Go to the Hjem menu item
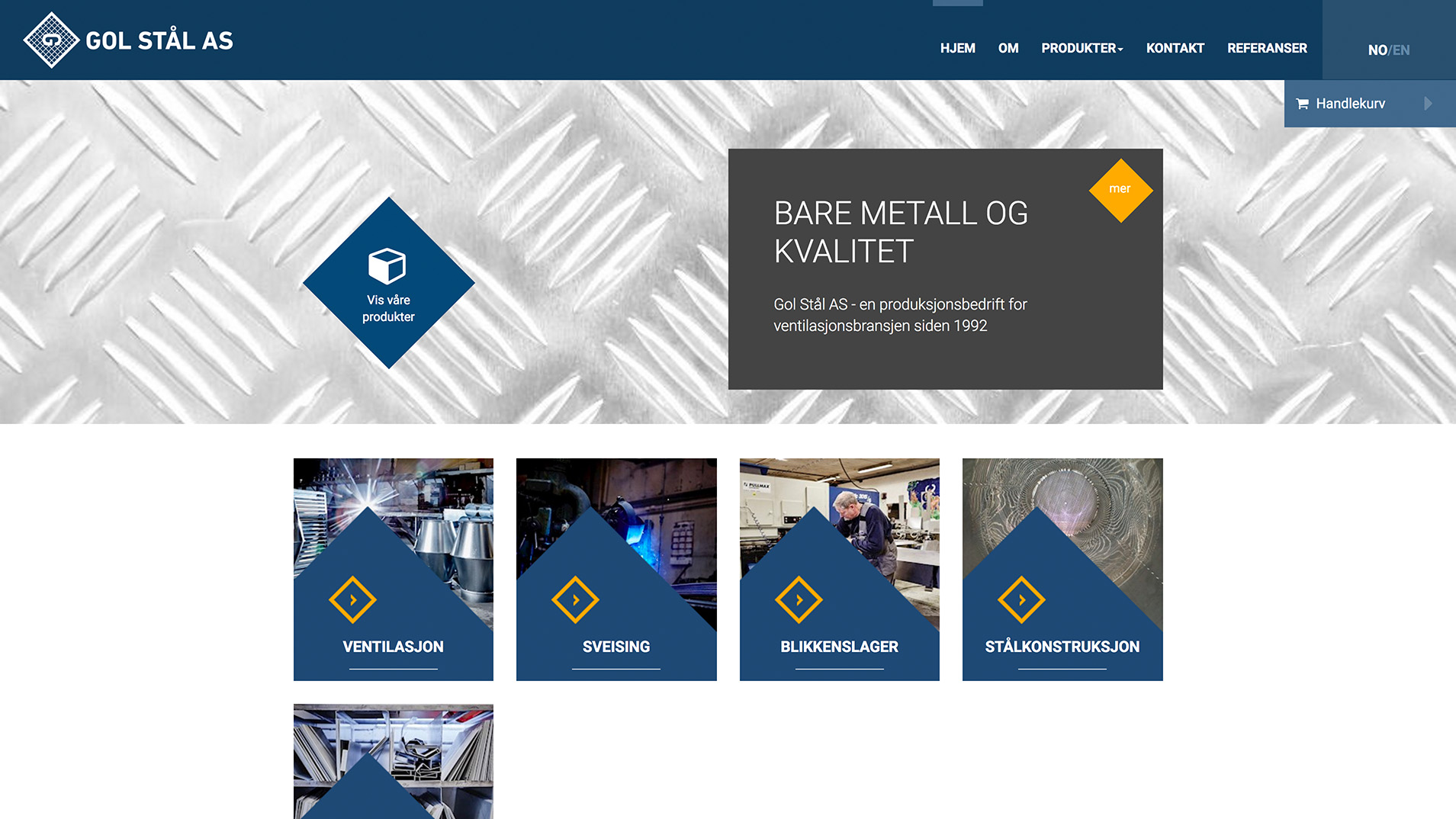The height and width of the screenshot is (819, 1456). point(957,48)
